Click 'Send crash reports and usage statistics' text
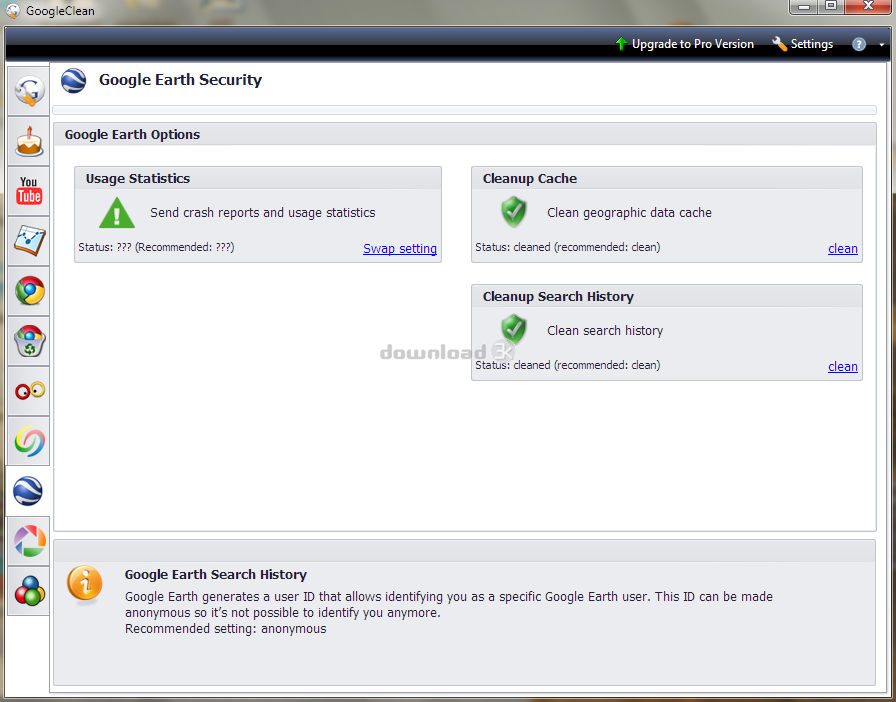Viewport: 896px width, 702px height. pos(263,213)
